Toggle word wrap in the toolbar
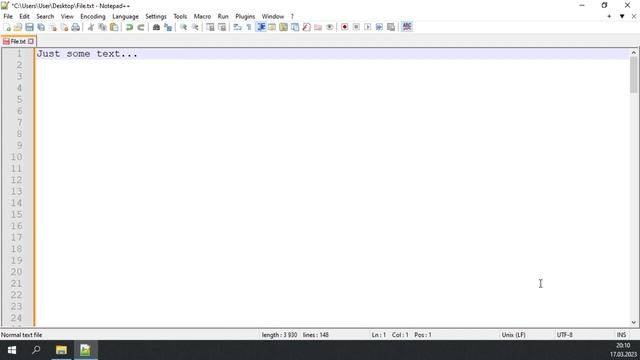The height and width of the screenshot is (360, 640). click(x=238, y=27)
